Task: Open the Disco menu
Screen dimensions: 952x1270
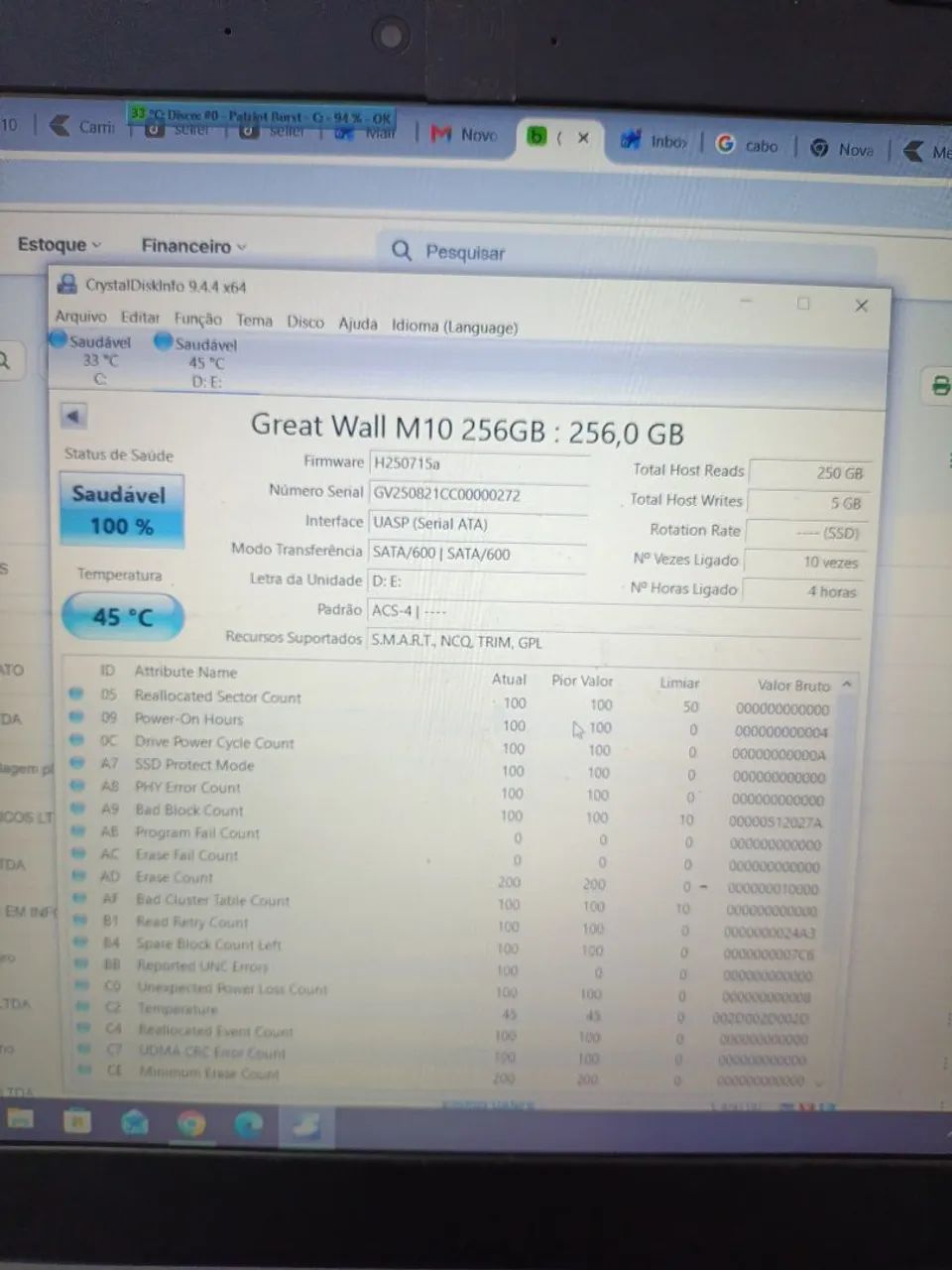Action: (305, 321)
